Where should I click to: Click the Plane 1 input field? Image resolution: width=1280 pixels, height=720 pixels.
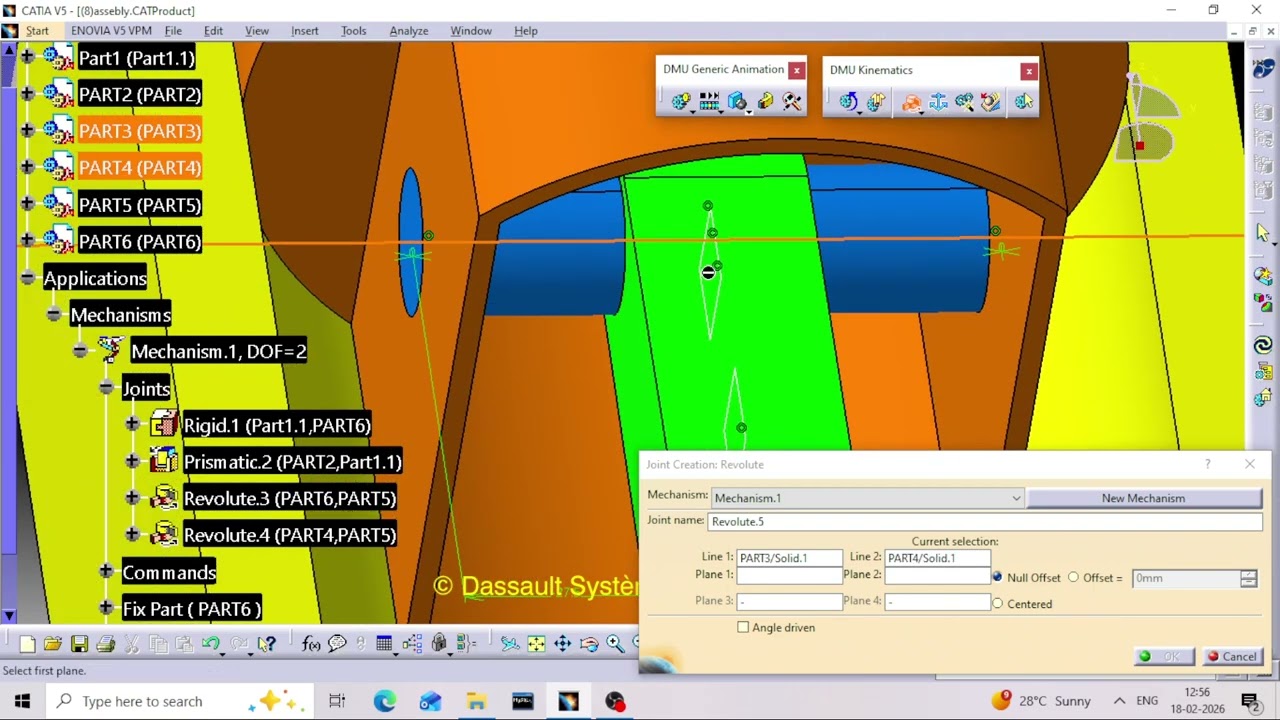(x=789, y=575)
